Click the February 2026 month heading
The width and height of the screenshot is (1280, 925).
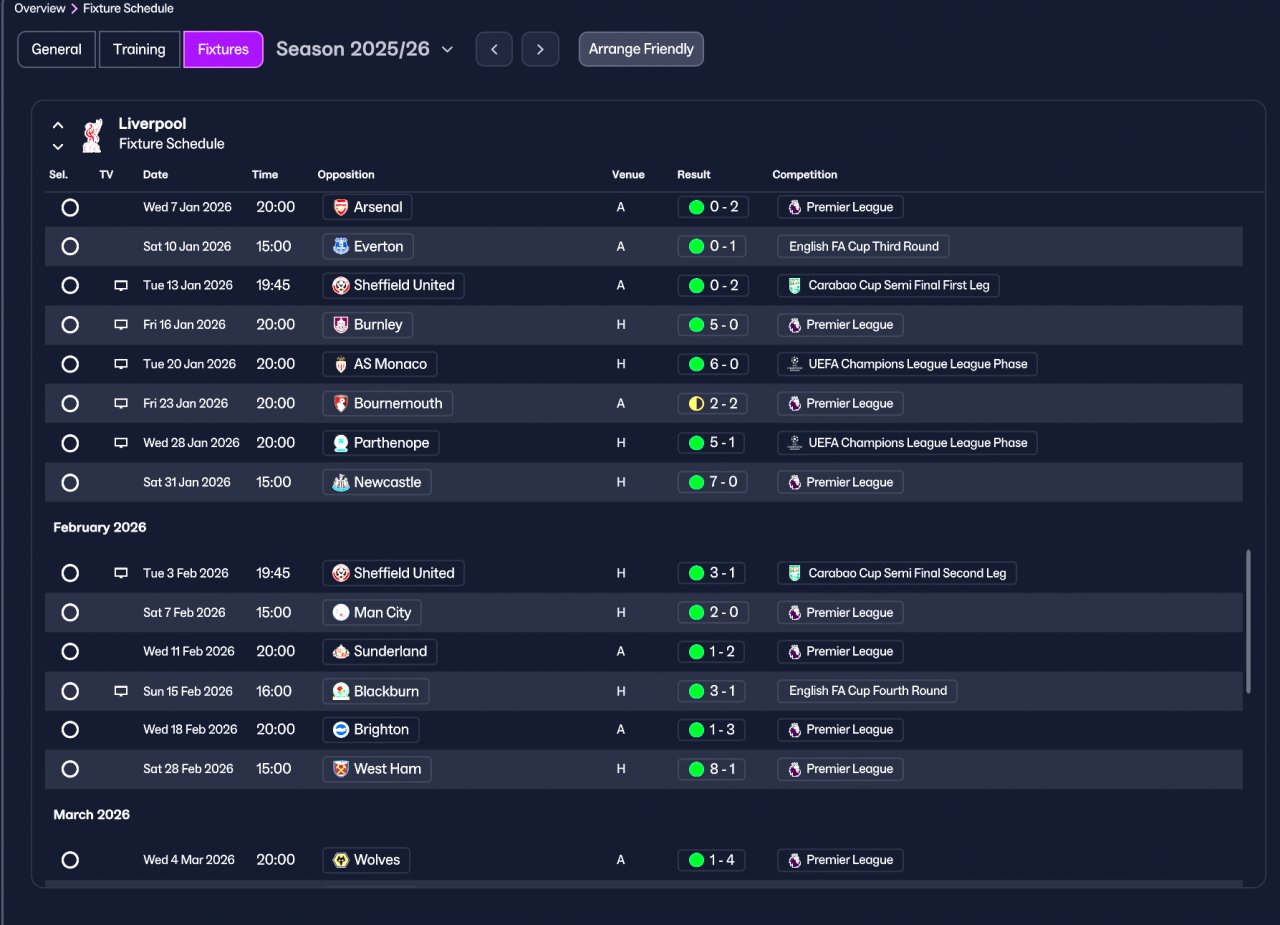click(100, 527)
